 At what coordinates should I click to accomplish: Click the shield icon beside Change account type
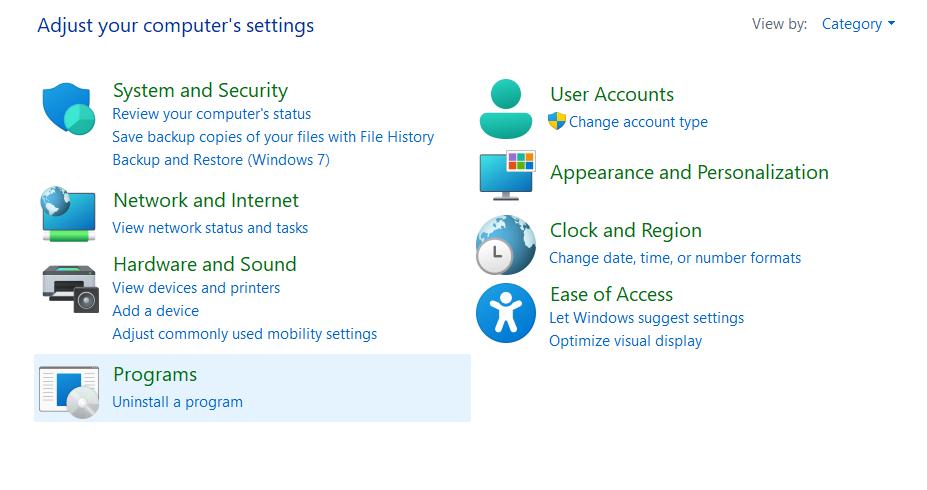click(557, 121)
